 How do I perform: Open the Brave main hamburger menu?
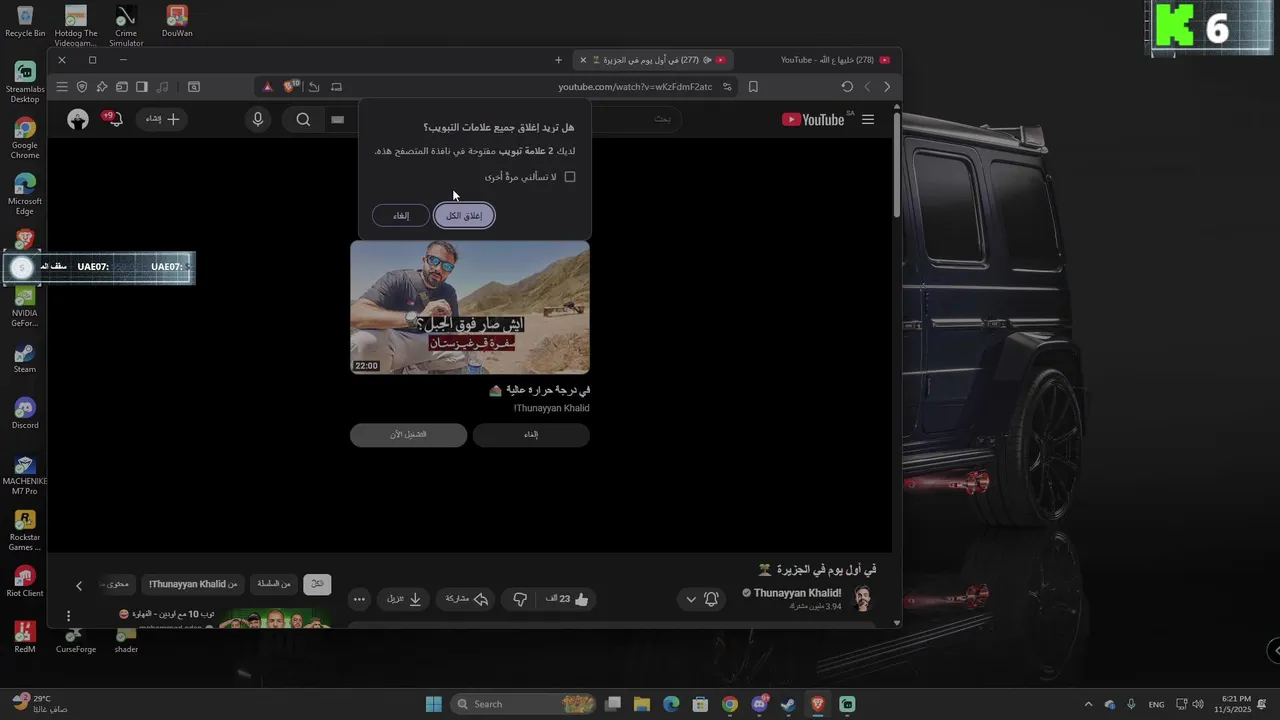62,87
